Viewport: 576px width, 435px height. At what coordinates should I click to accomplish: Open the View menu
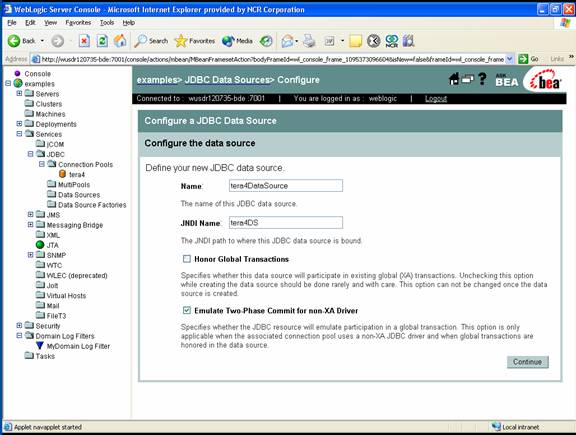tap(51, 22)
